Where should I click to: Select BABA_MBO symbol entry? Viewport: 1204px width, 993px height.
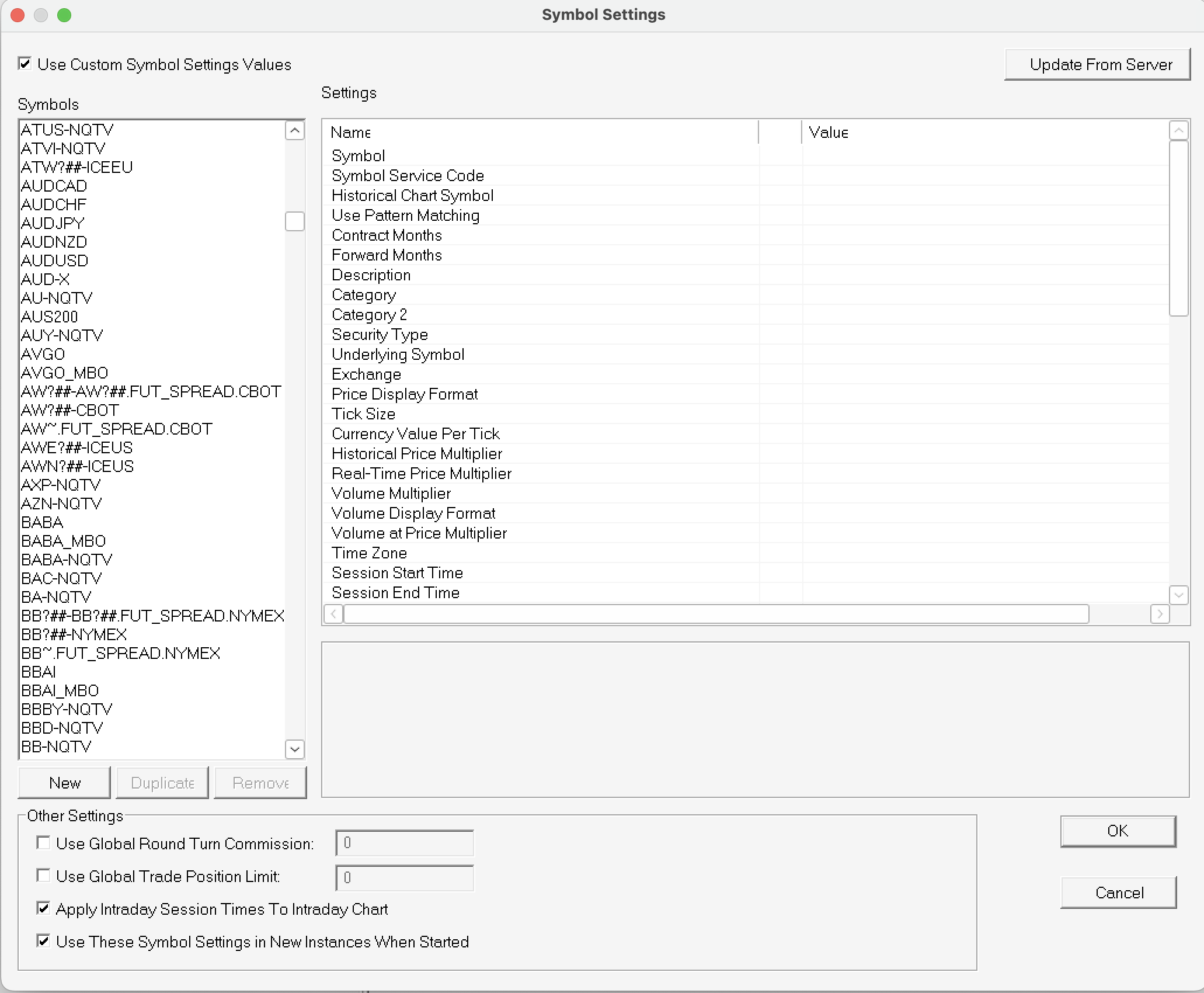[x=63, y=541]
